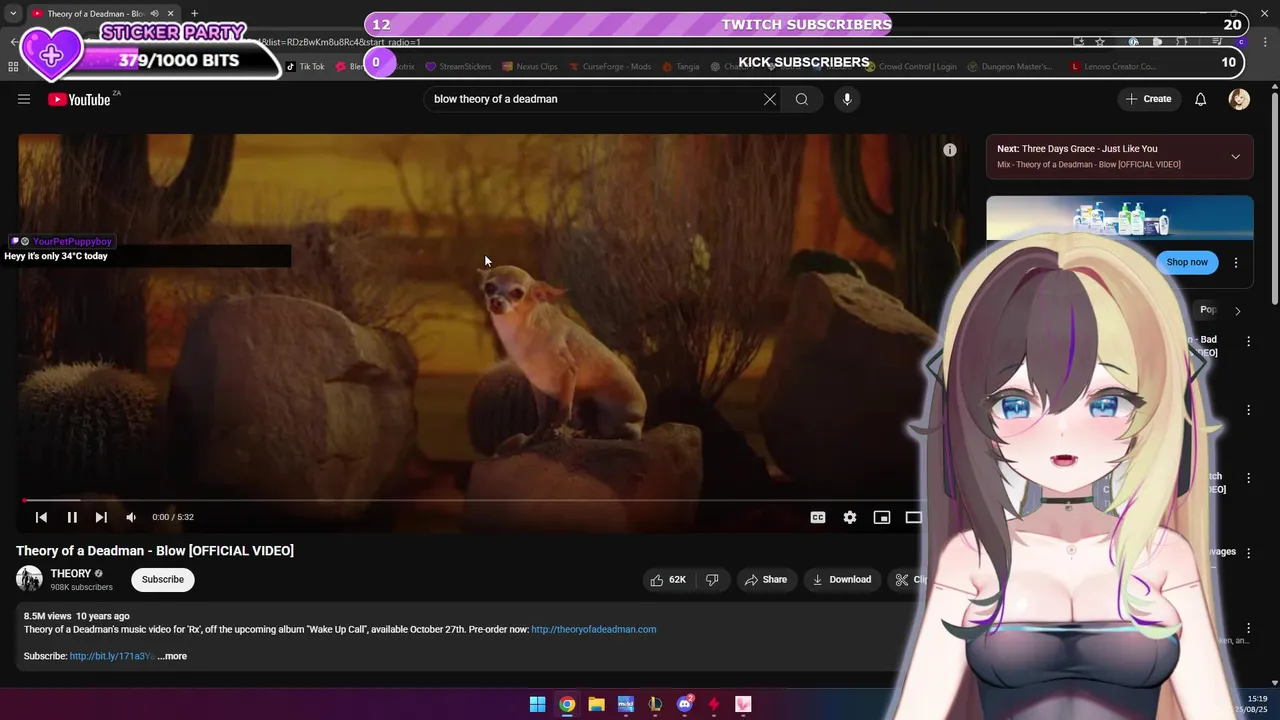Clear the search box with X
The image size is (1280, 720).
(770, 99)
